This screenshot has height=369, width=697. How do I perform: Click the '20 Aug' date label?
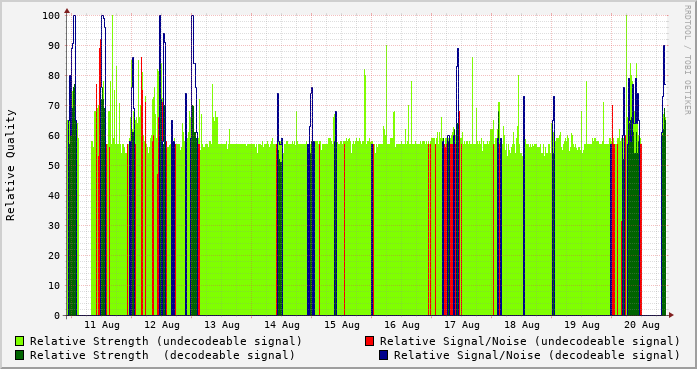(642, 325)
